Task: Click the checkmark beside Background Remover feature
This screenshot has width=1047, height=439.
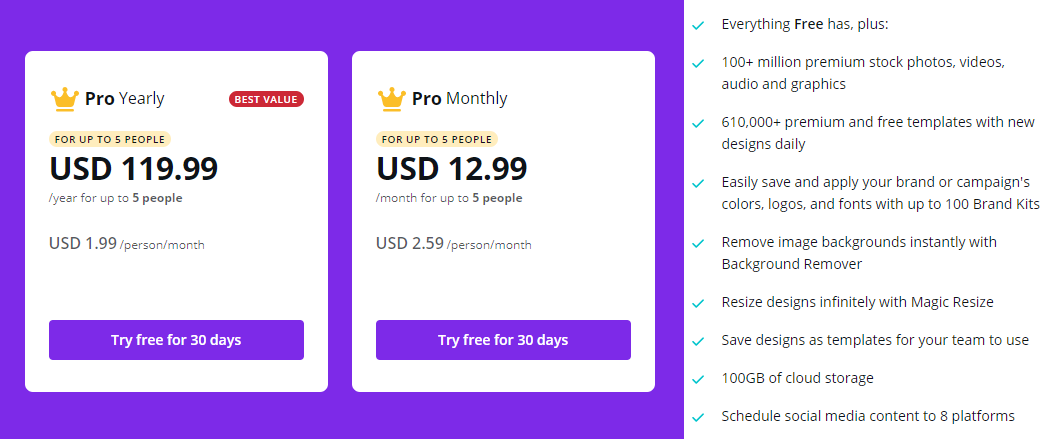Action: 698,243
